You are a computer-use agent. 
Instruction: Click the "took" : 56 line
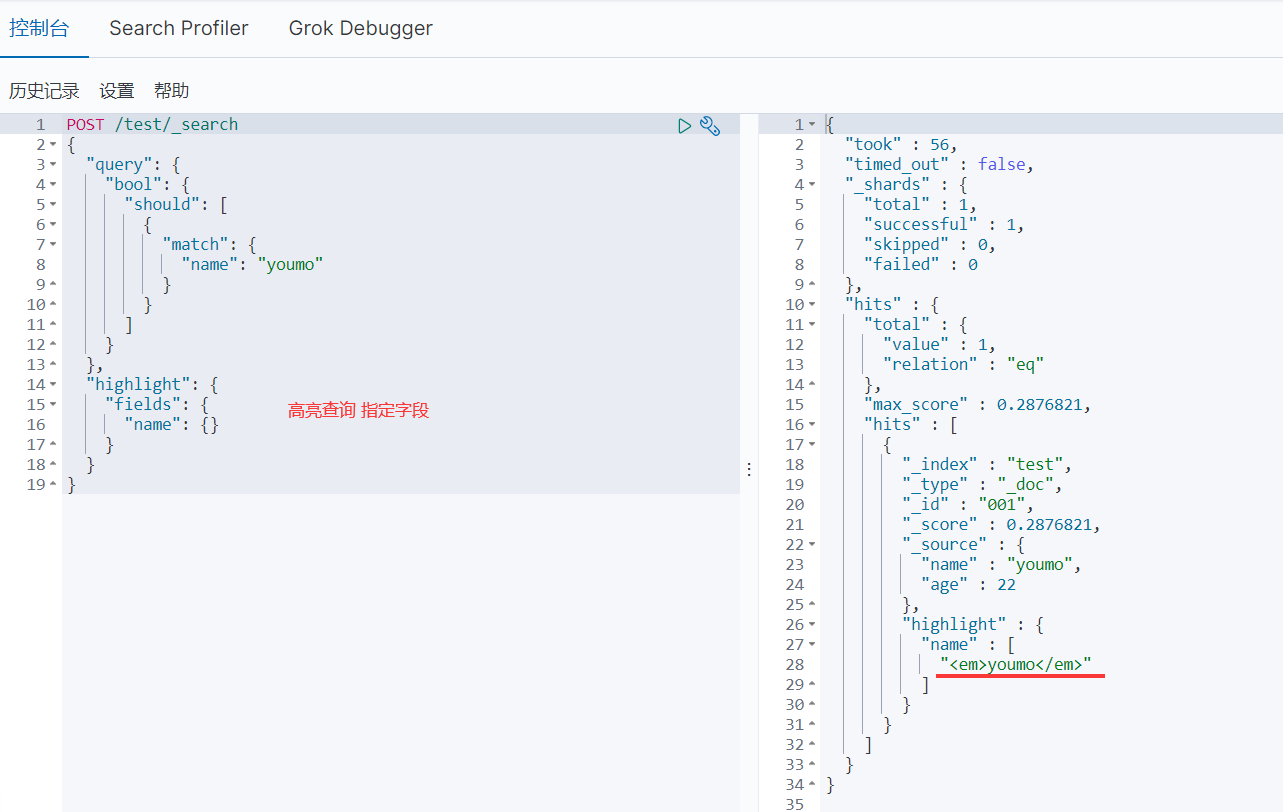pos(900,145)
